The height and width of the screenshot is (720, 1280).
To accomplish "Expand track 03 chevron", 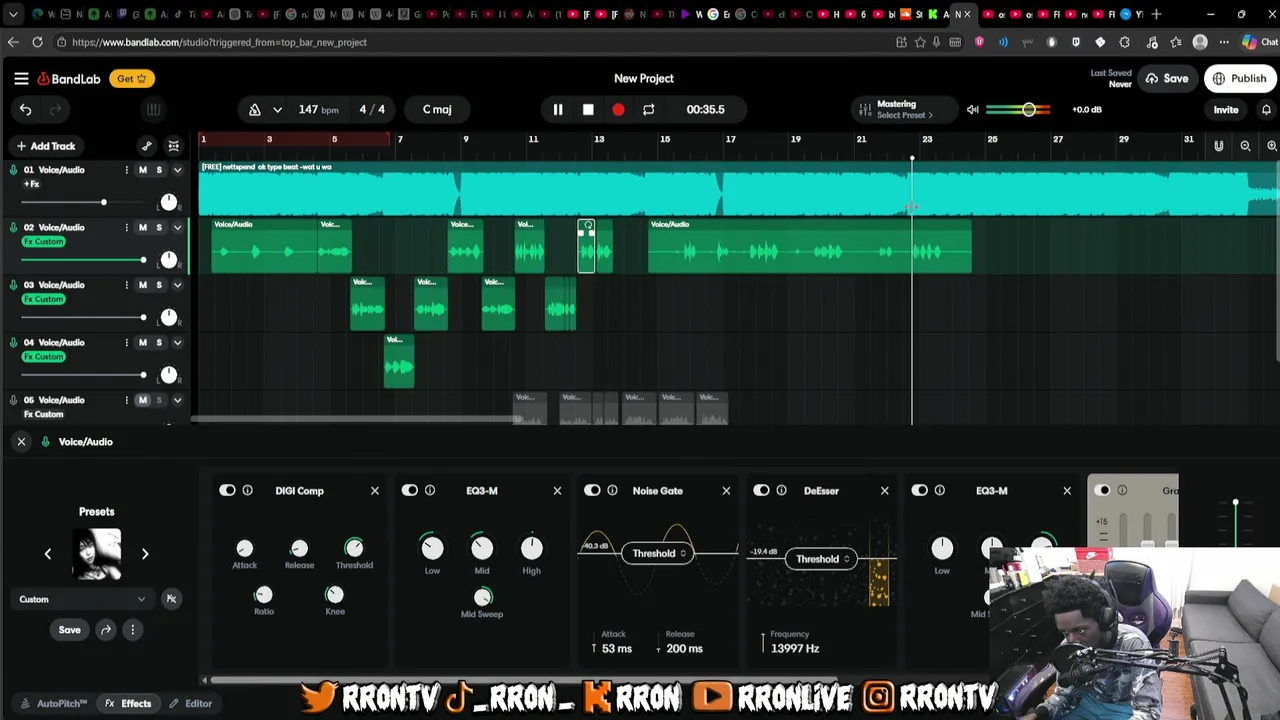I will [177, 285].
